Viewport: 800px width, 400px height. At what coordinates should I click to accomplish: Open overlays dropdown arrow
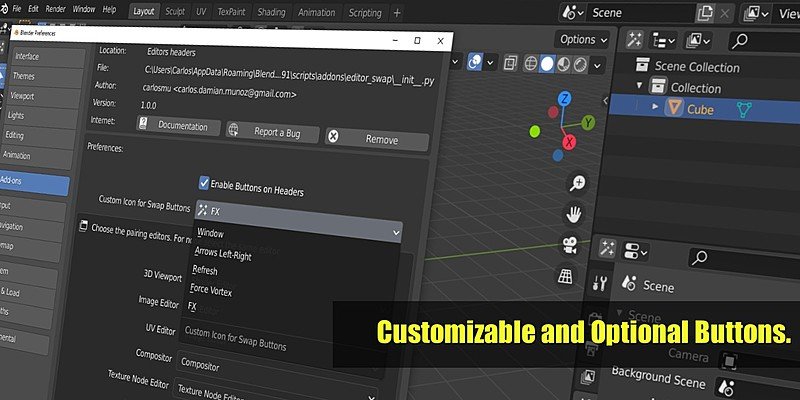(490, 63)
